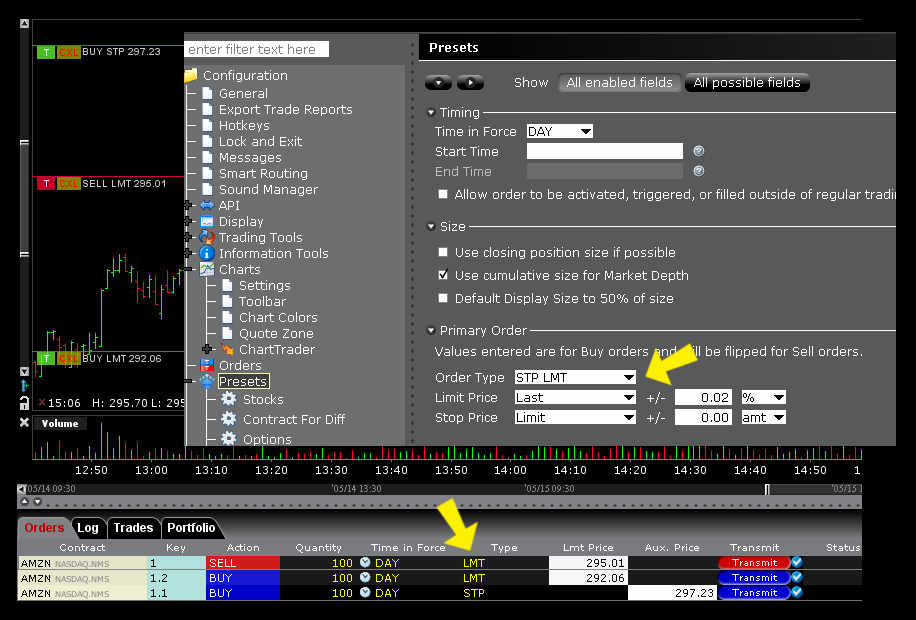This screenshot has height=620, width=916.
Task: Click Transmit button for 292.06 BUY order
Action: pos(754,577)
